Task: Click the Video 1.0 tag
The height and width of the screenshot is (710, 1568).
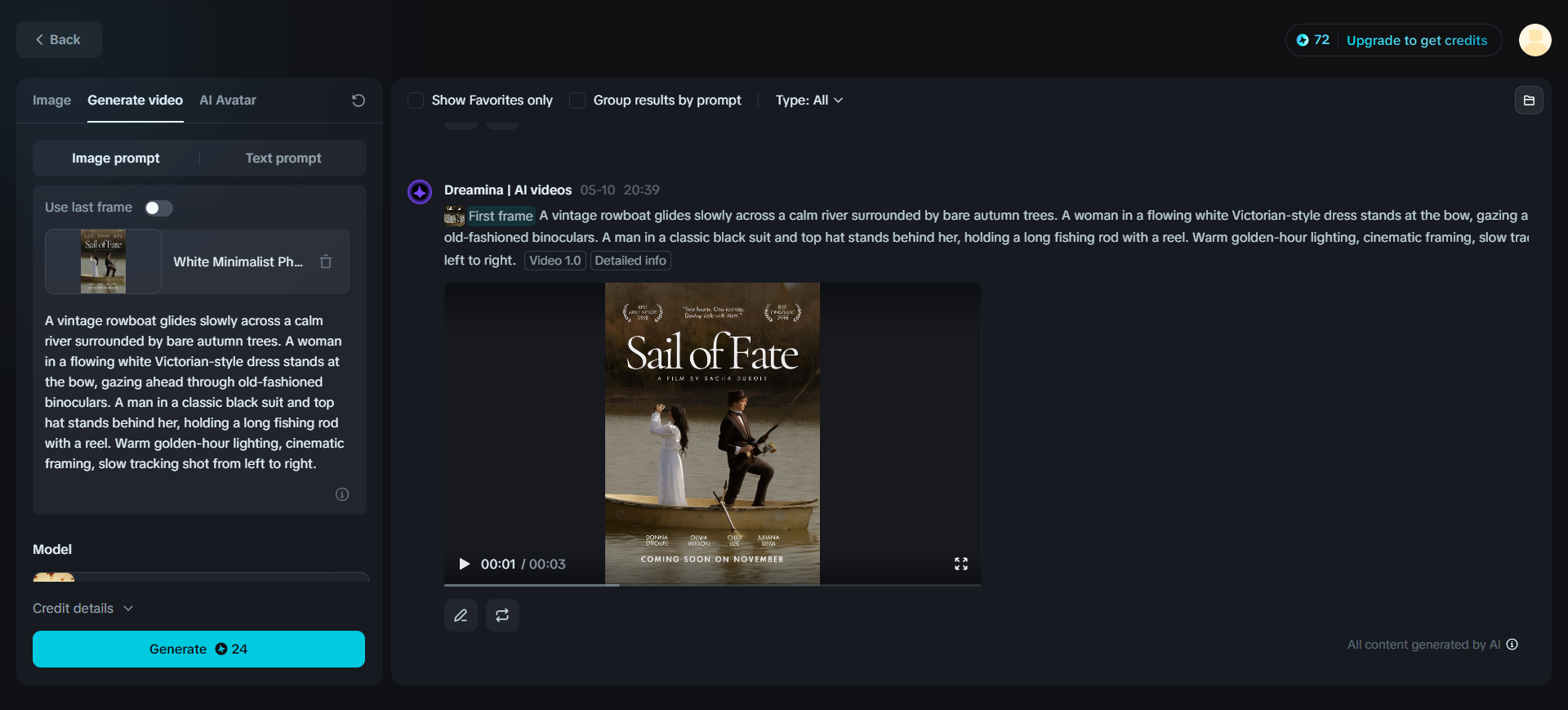Action: 555,261
